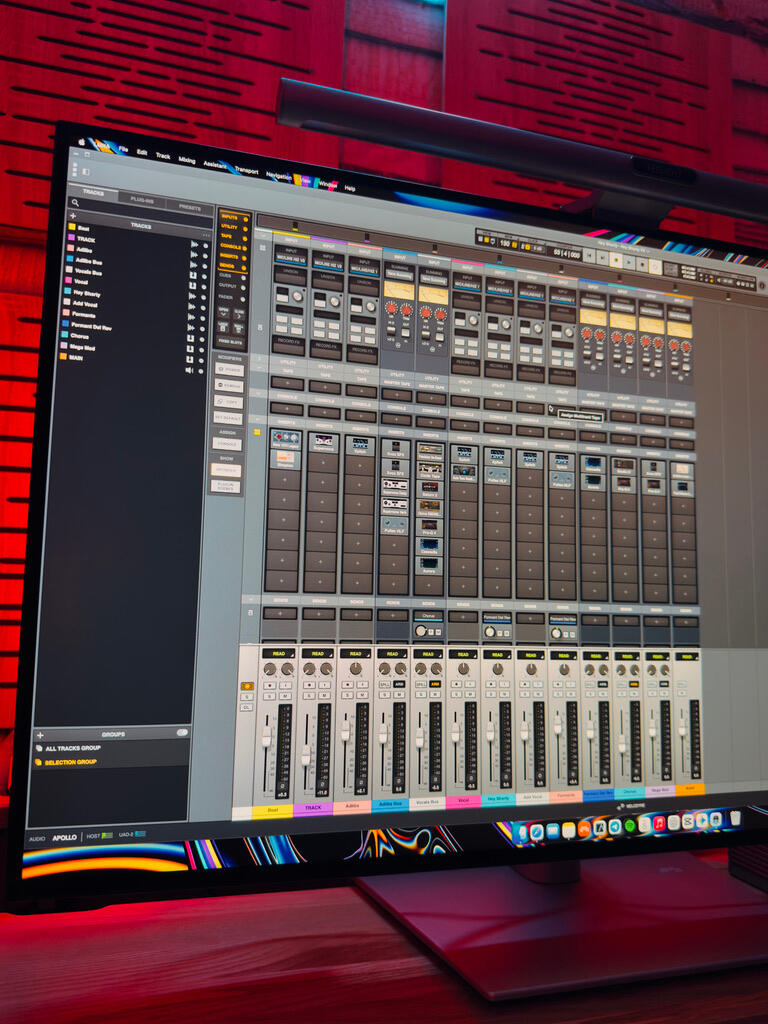Toggle the GROUPS panel switch
Viewport: 768px width, 1024px height.
[x=182, y=733]
